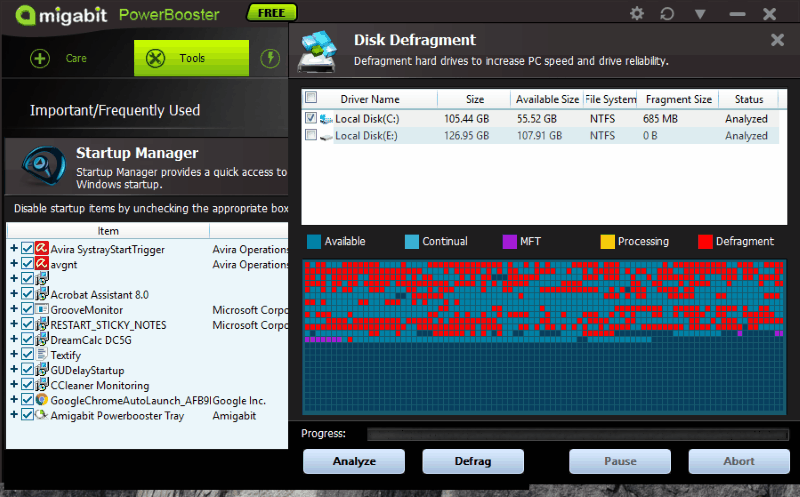Click the Local Disk(C:) drive icon
The height and width of the screenshot is (497, 800).
click(x=326, y=119)
